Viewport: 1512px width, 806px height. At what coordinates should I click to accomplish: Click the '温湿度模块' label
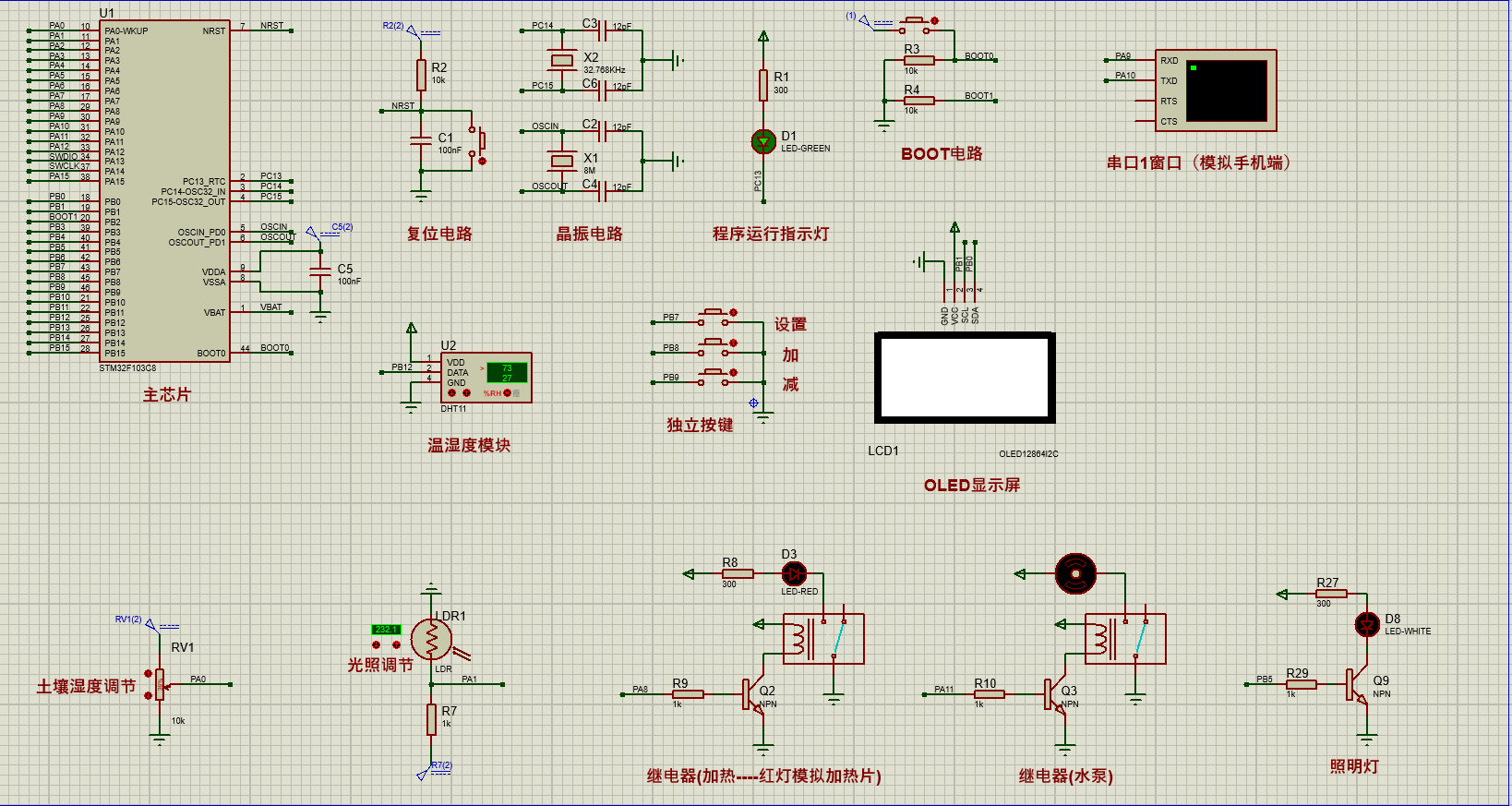[x=469, y=445]
